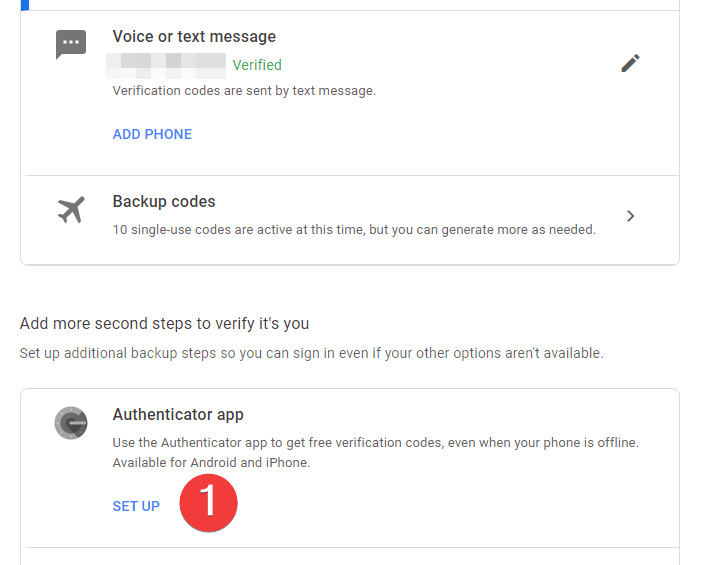This screenshot has width=705, height=565.
Task: Click the blue bar at top left
Action: click(25, 5)
